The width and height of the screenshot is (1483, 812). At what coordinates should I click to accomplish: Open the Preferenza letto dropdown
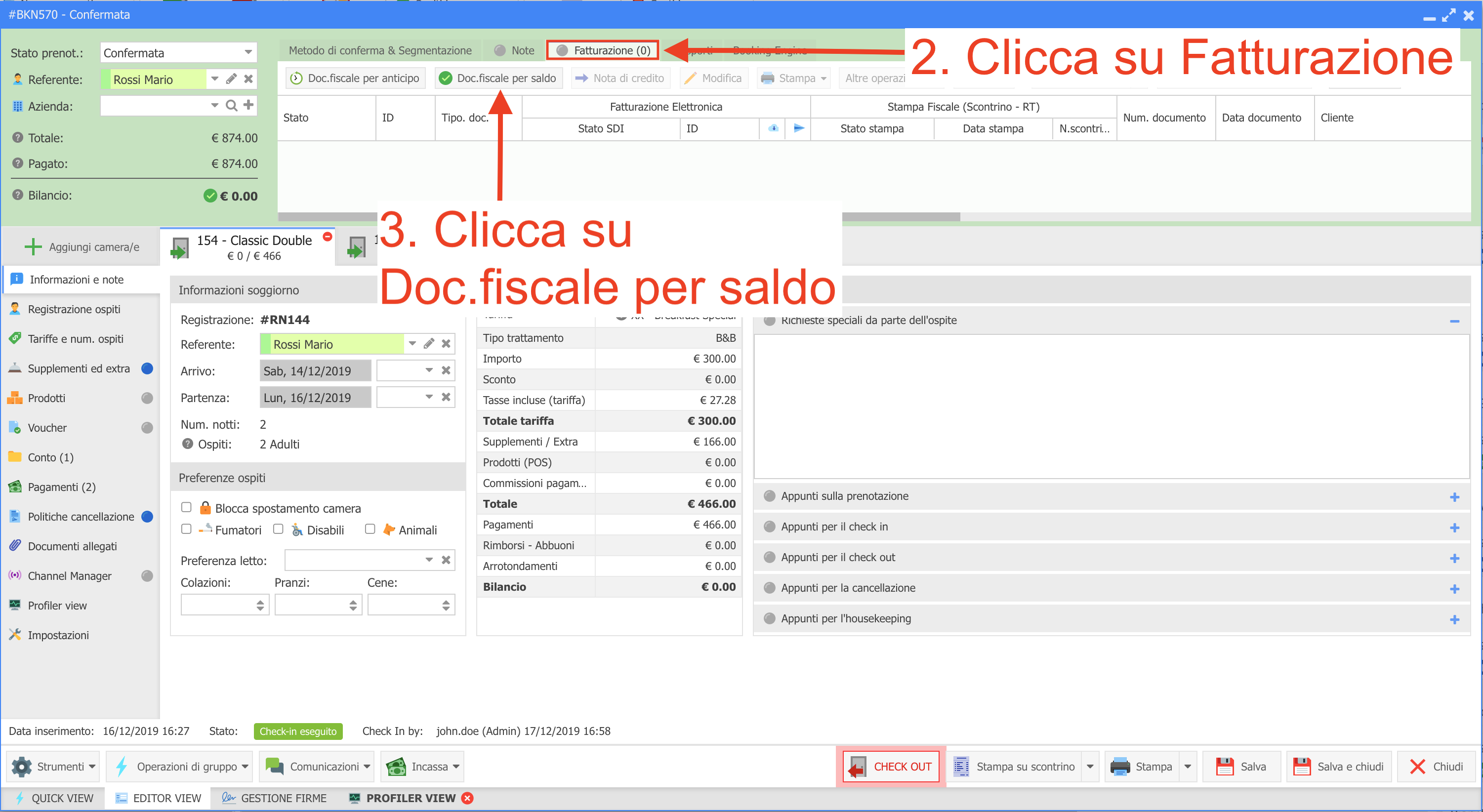point(429,560)
